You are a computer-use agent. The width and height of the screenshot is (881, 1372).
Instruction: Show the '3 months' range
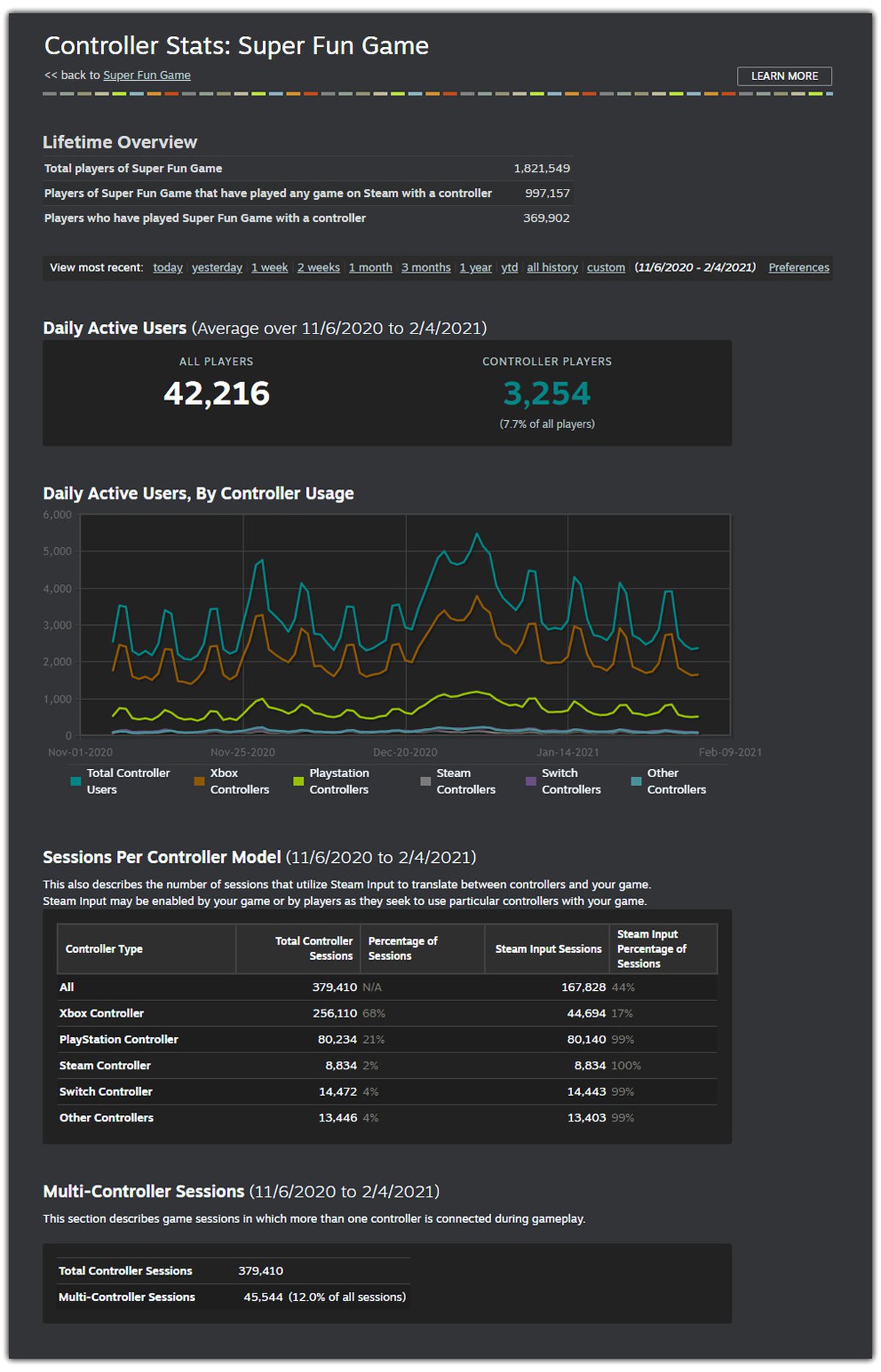(426, 267)
